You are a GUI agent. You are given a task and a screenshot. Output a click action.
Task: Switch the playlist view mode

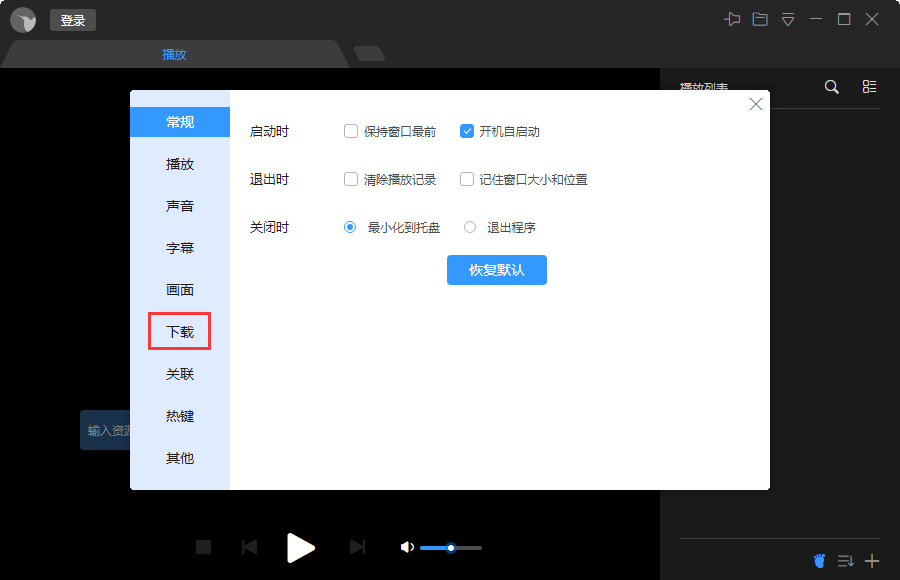coord(868,87)
